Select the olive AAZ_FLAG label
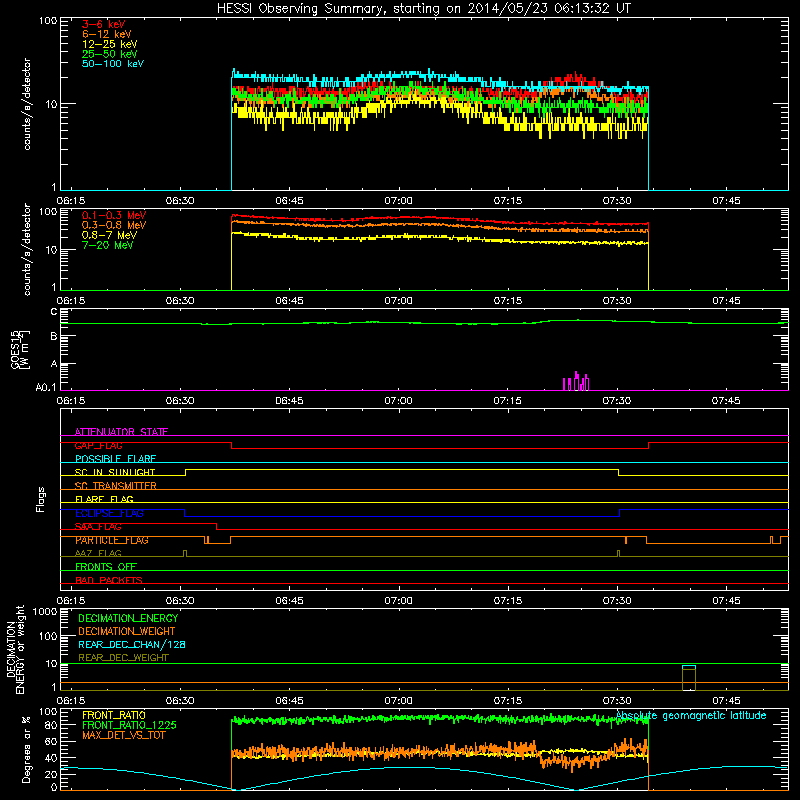The width and height of the screenshot is (800, 800). [x=98, y=553]
